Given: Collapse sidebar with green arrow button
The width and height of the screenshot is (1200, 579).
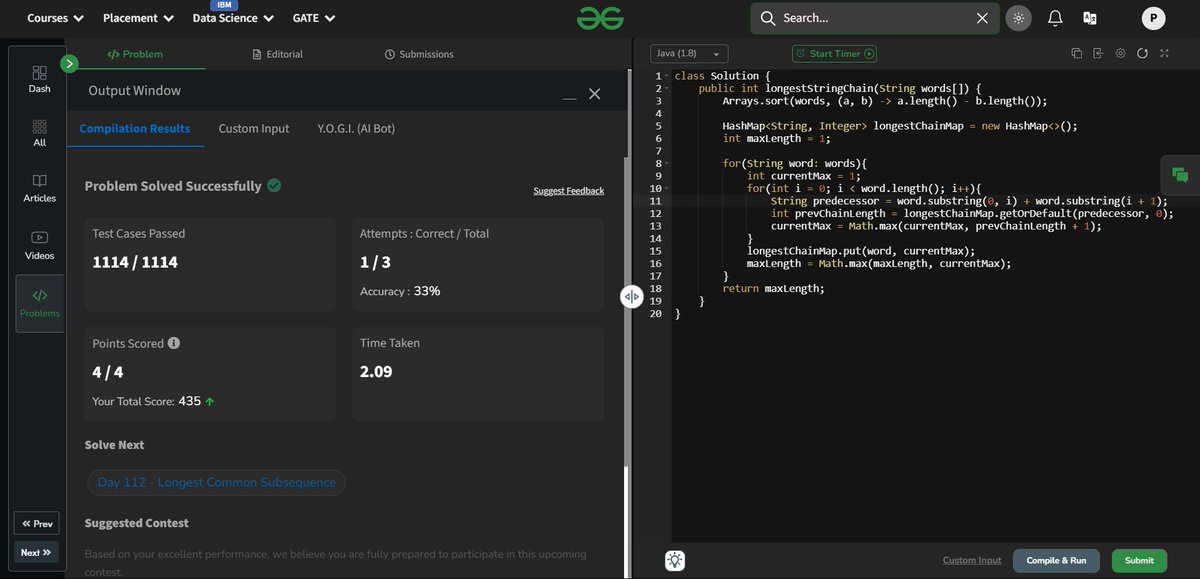Looking at the screenshot, I should [69, 64].
